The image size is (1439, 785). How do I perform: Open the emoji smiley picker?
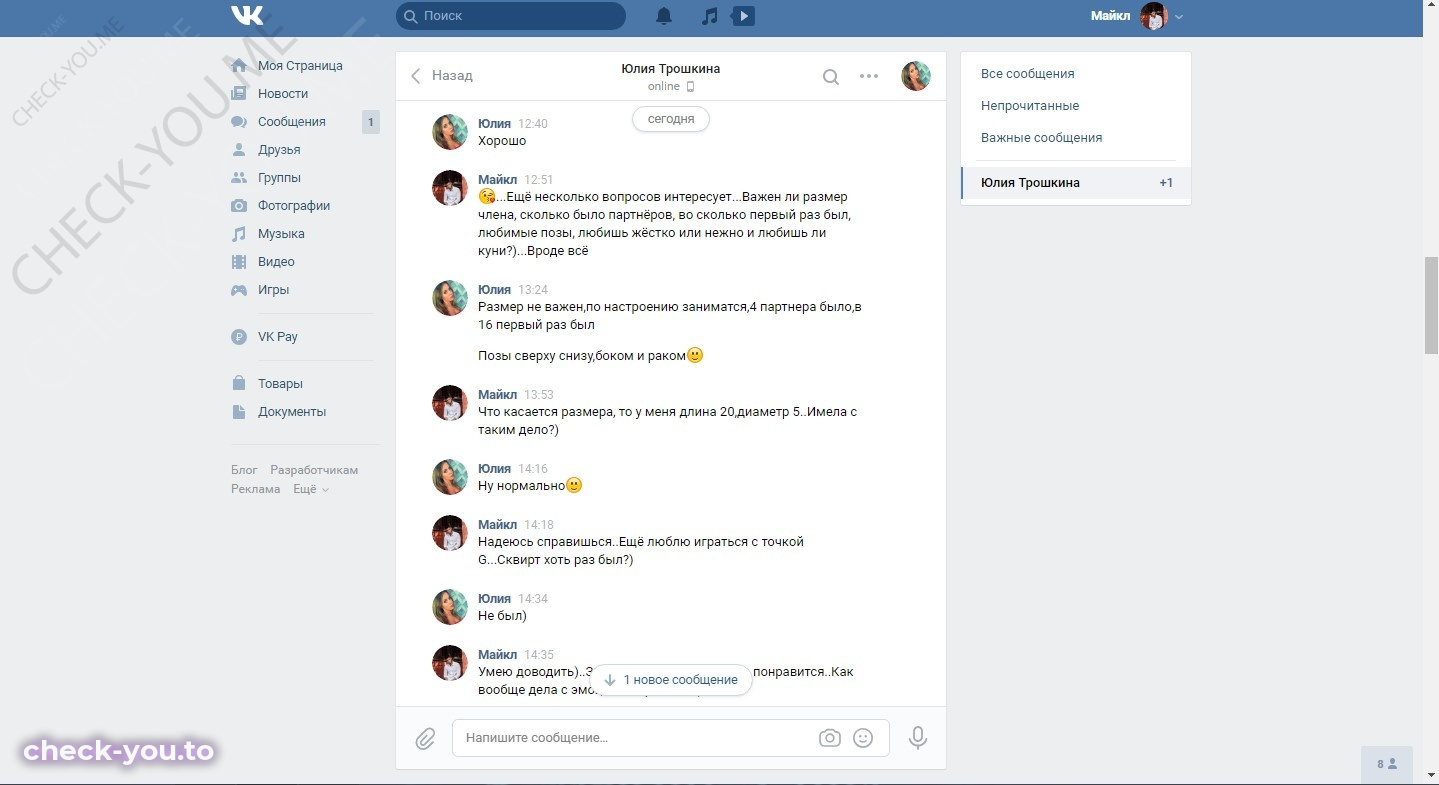(x=863, y=738)
